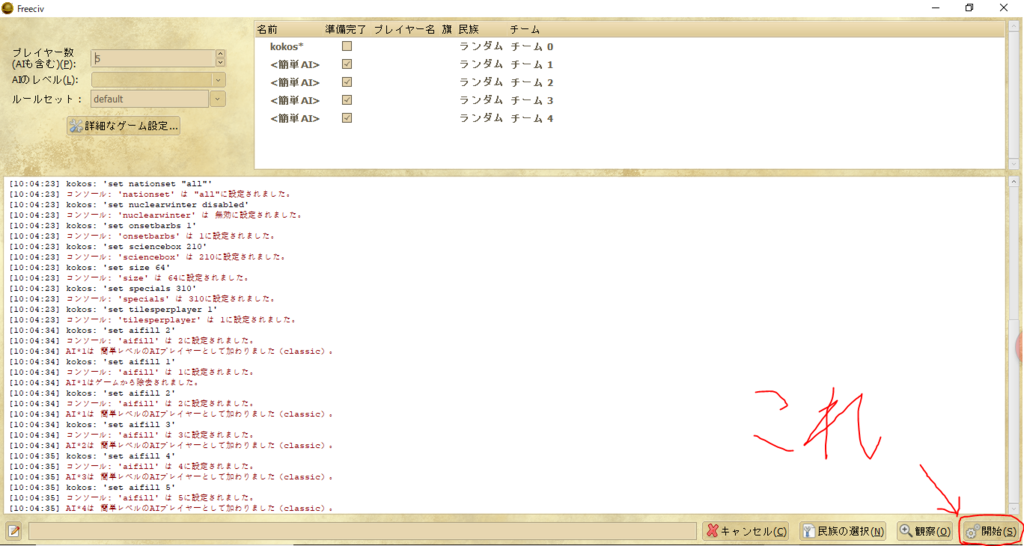Click log line 'sciencebox' は 210に設定されました
This screenshot has width=1024, height=546.
pos(148,257)
